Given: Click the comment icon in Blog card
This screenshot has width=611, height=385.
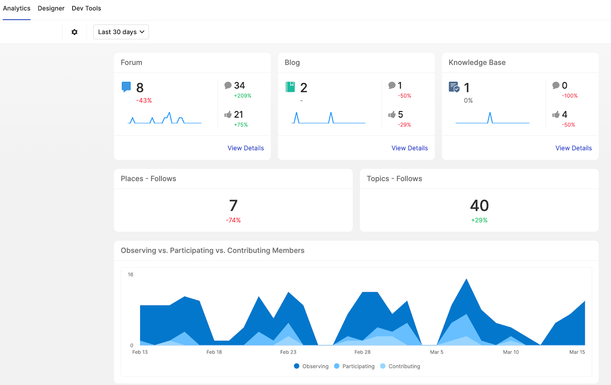Looking at the screenshot, I should [392, 85].
